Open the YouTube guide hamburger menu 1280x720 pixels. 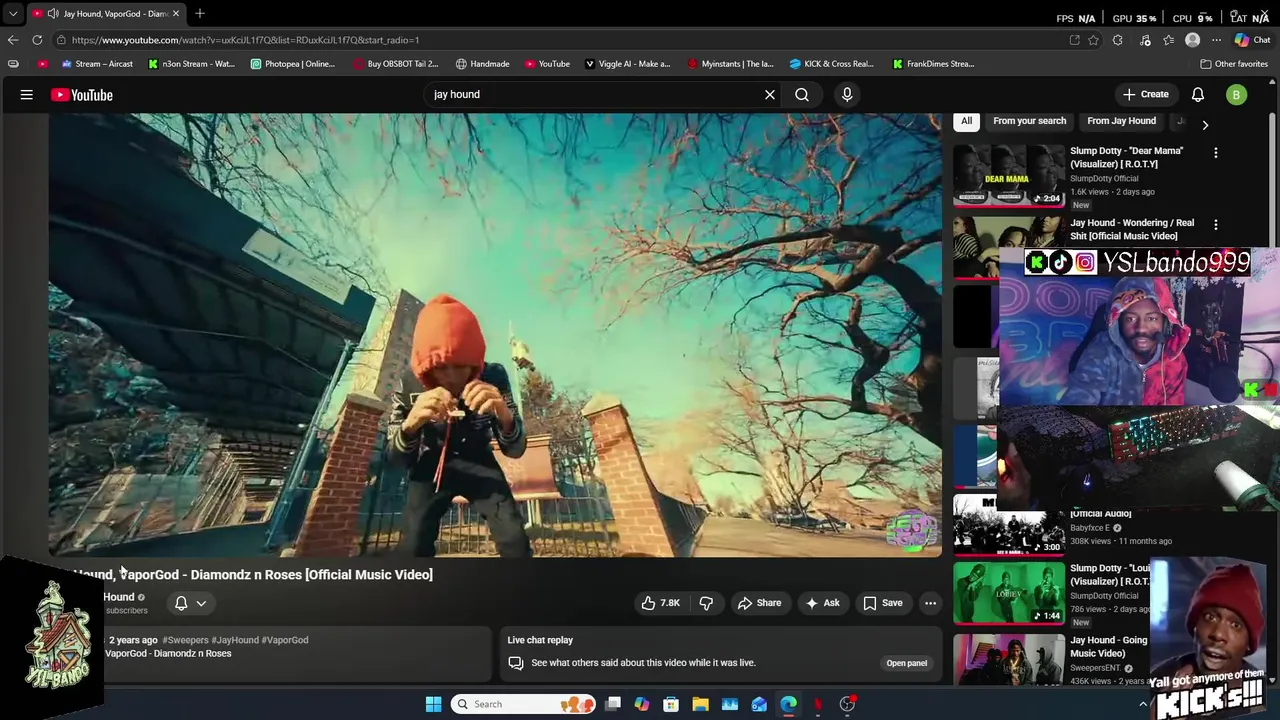point(27,95)
